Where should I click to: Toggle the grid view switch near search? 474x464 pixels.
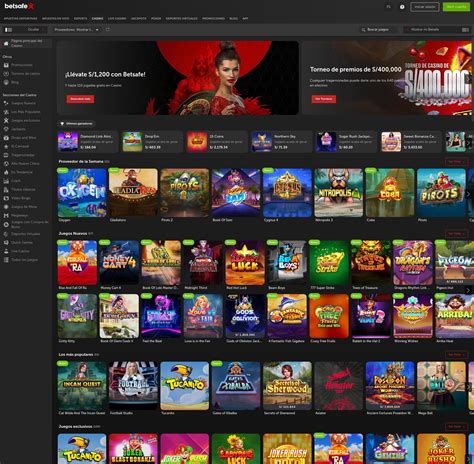coord(465,30)
